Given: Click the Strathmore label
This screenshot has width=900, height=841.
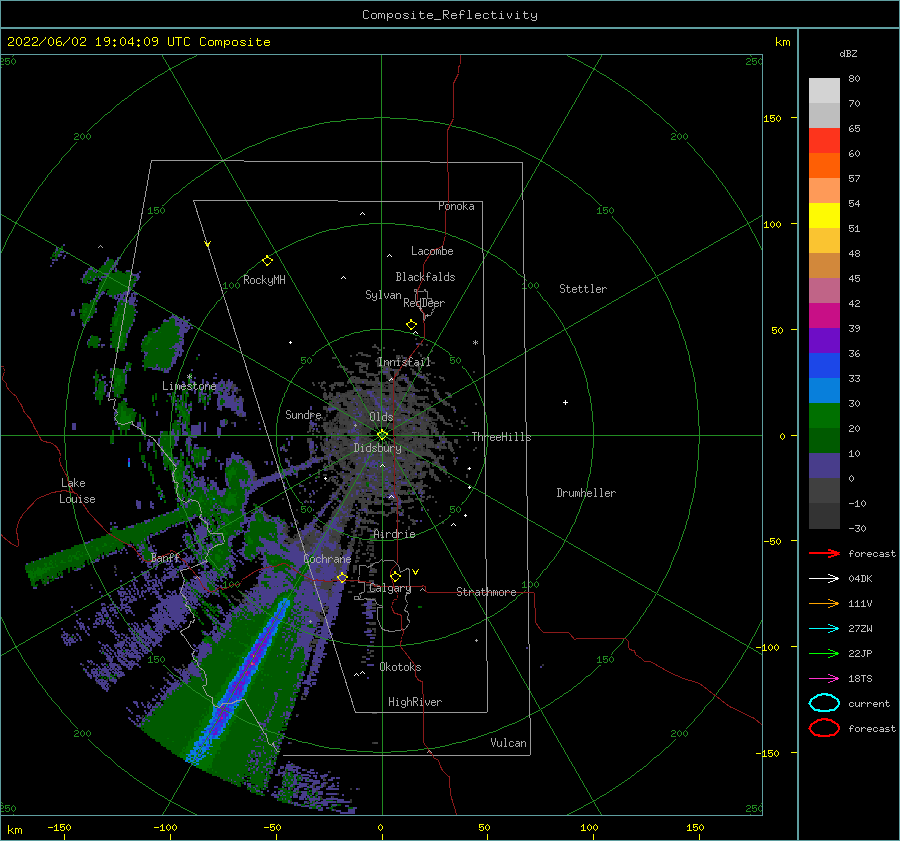Looking at the screenshot, I should (486, 592).
